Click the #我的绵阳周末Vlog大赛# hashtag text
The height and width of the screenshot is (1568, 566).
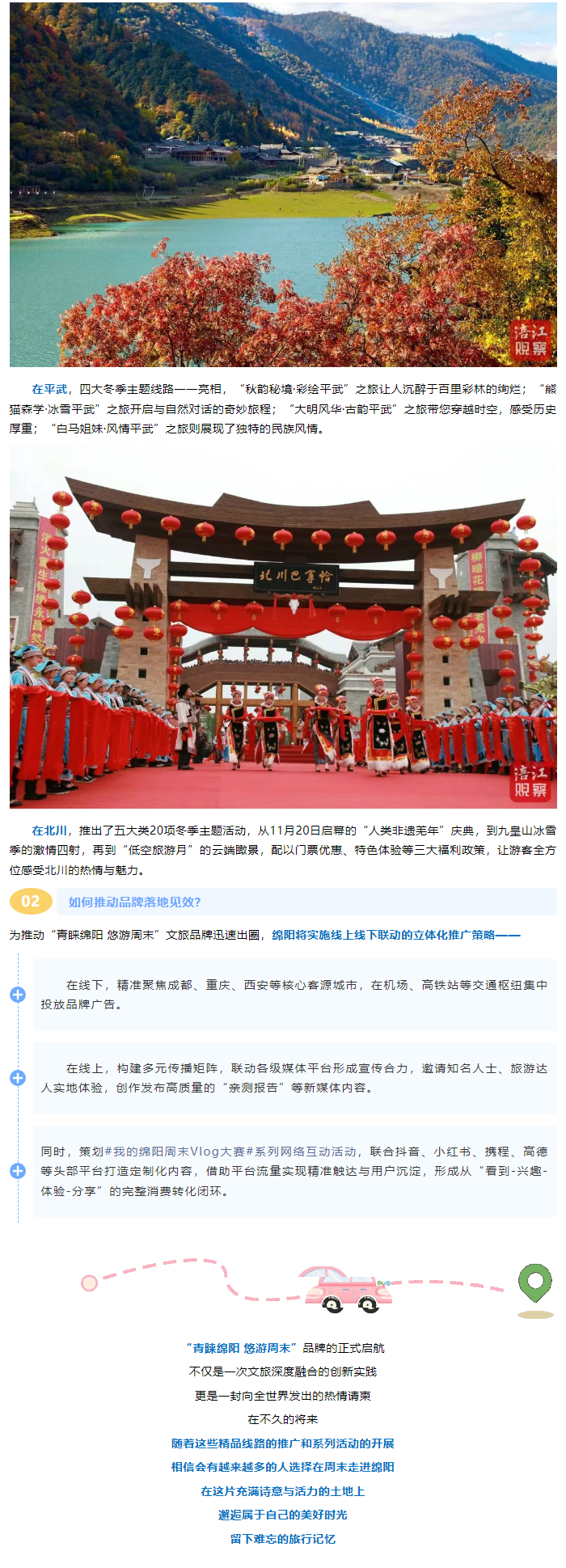(x=180, y=1152)
